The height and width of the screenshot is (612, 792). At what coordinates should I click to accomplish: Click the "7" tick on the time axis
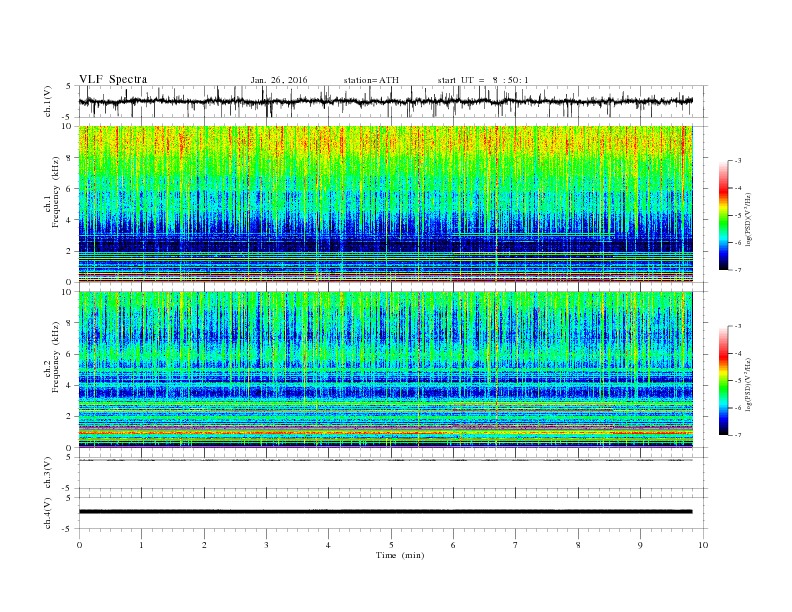click(516, 545)
